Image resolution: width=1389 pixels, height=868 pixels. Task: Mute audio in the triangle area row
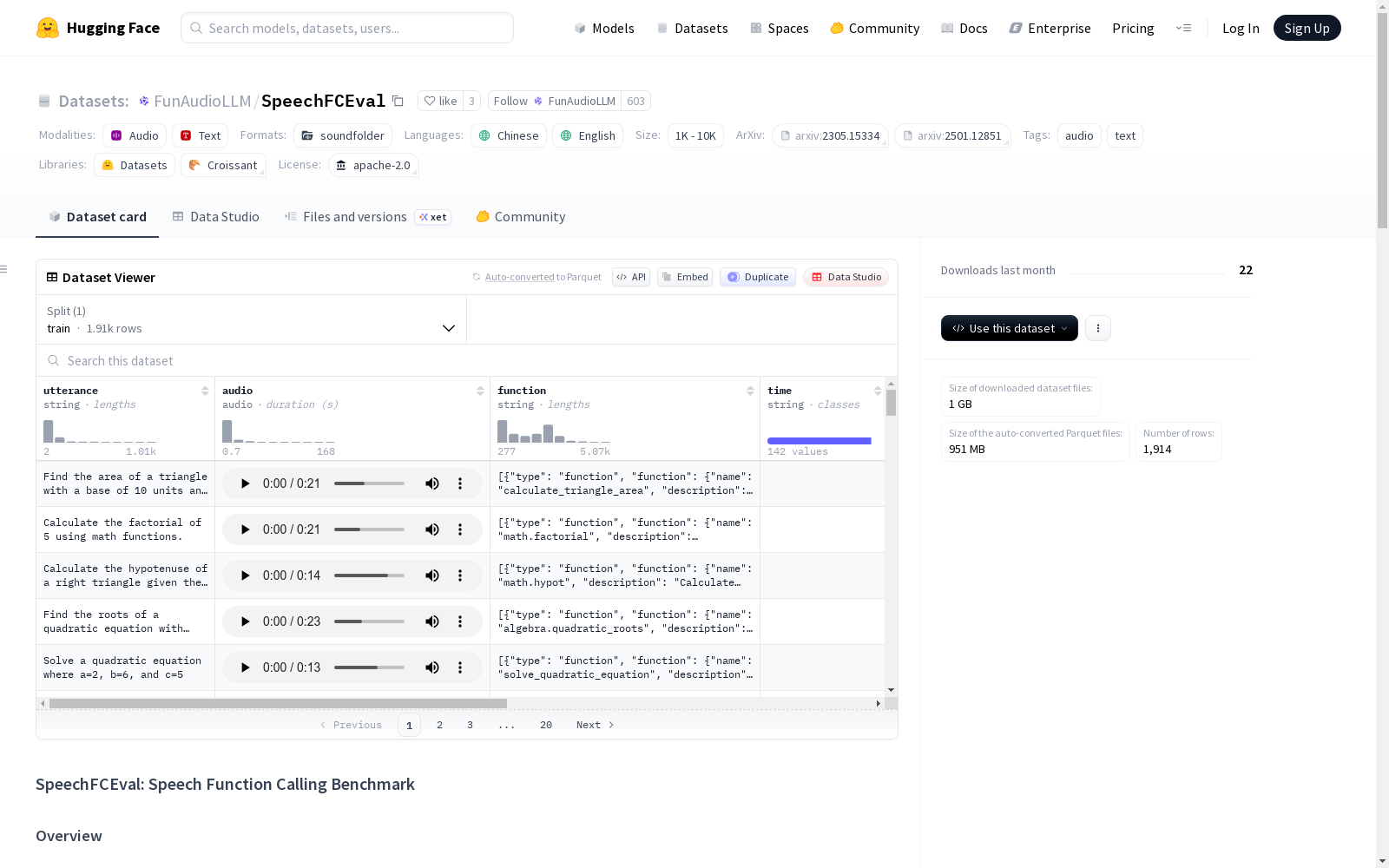pyautogui.click(x=431, y=483)
